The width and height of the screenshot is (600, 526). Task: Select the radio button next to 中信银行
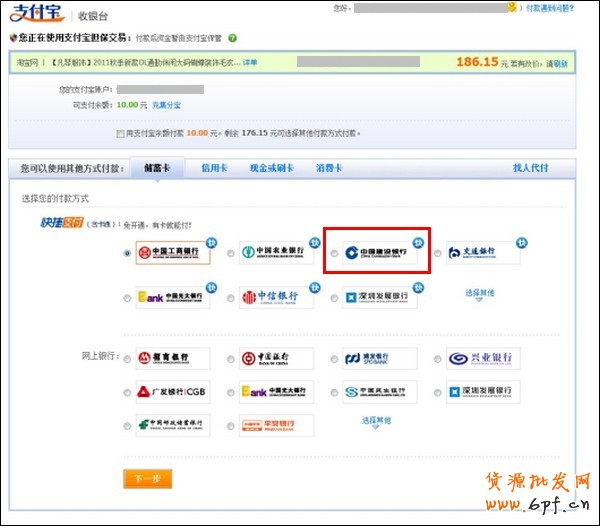tap(231, 298)
